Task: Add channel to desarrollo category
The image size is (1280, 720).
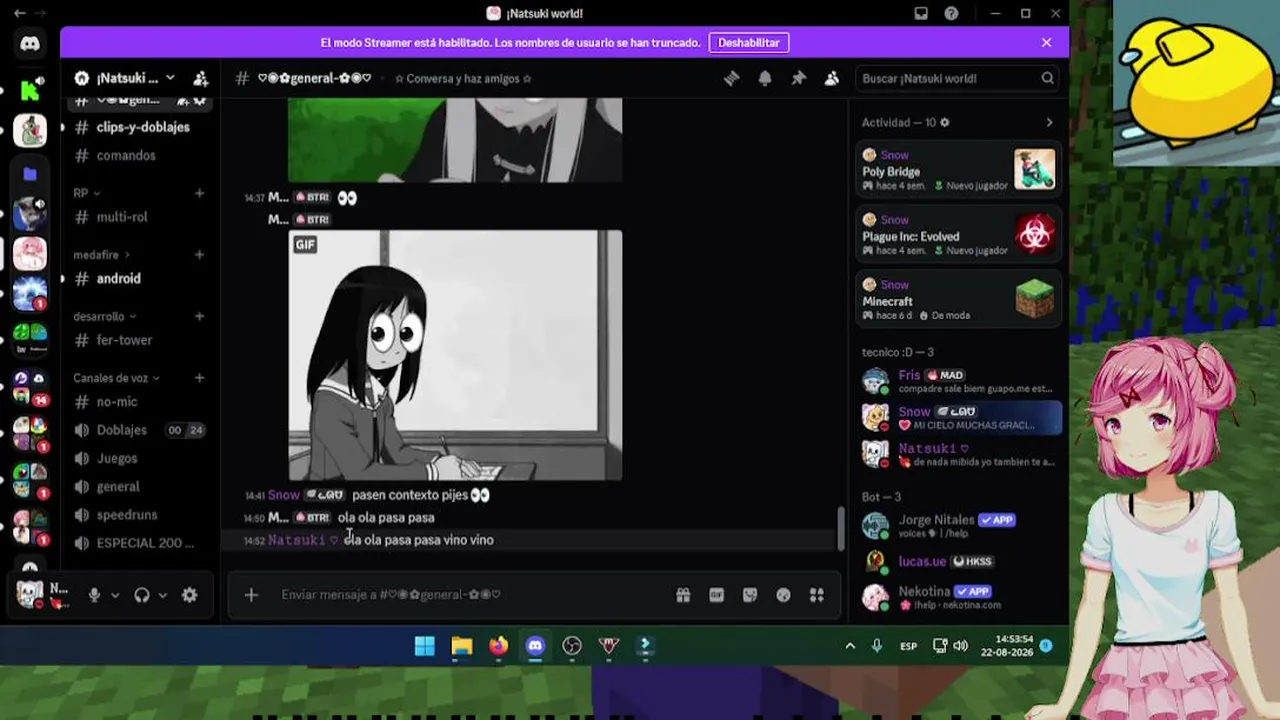Action: click(x=199, y=317)
